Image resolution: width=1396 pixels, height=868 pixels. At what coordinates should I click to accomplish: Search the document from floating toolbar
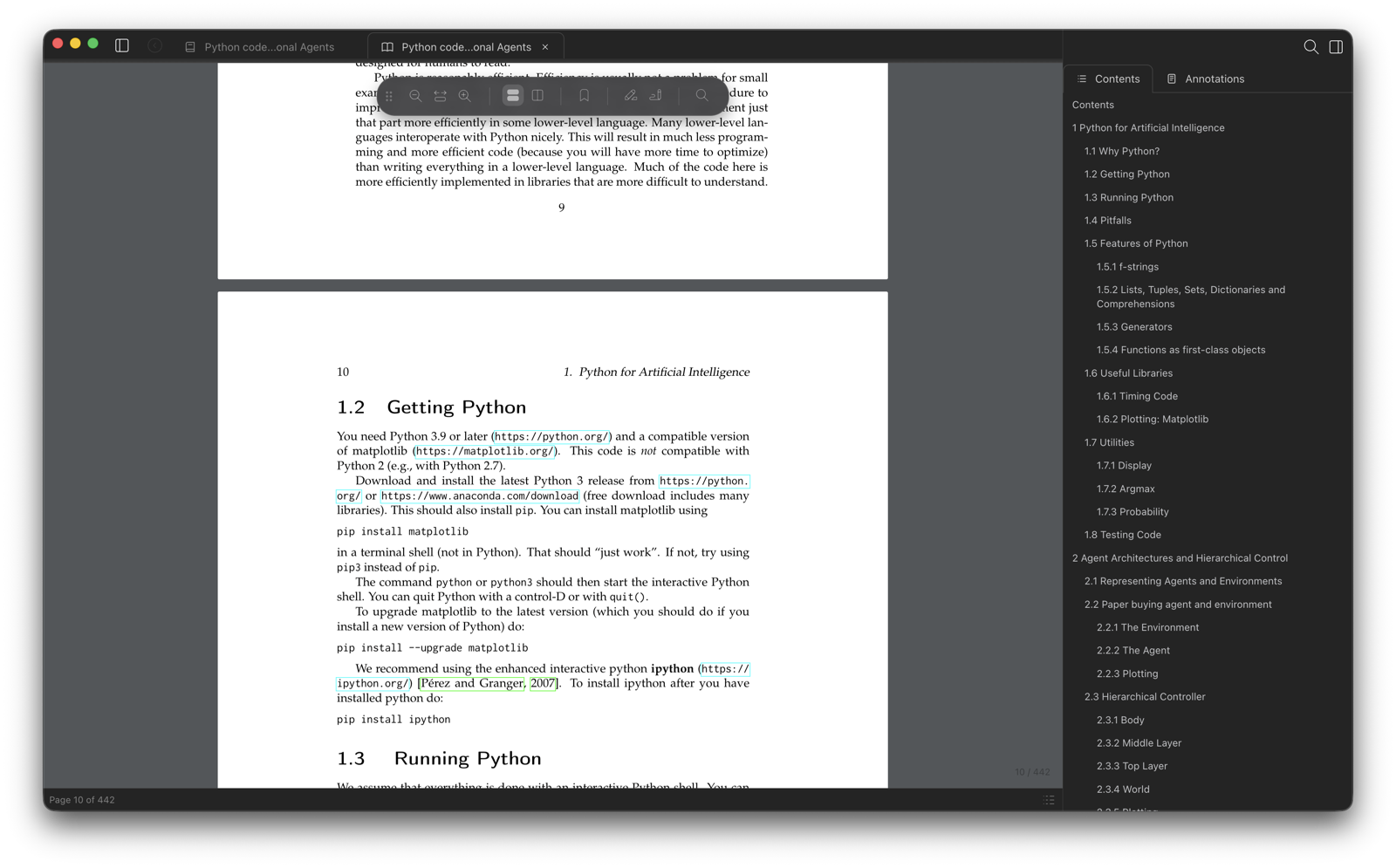pos(701,96)
